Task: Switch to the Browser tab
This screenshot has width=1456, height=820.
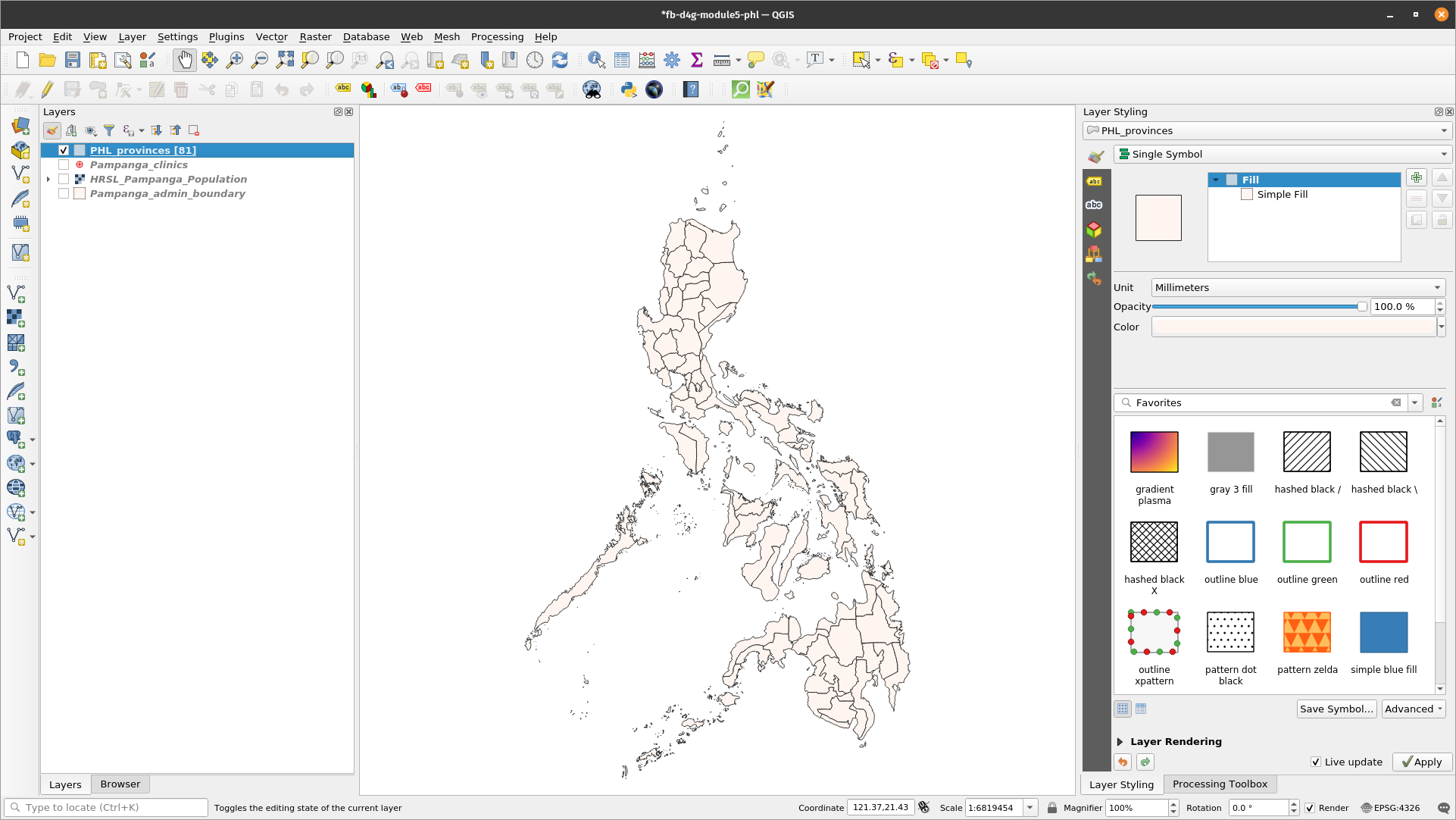Action: click(x=120, y=784)
